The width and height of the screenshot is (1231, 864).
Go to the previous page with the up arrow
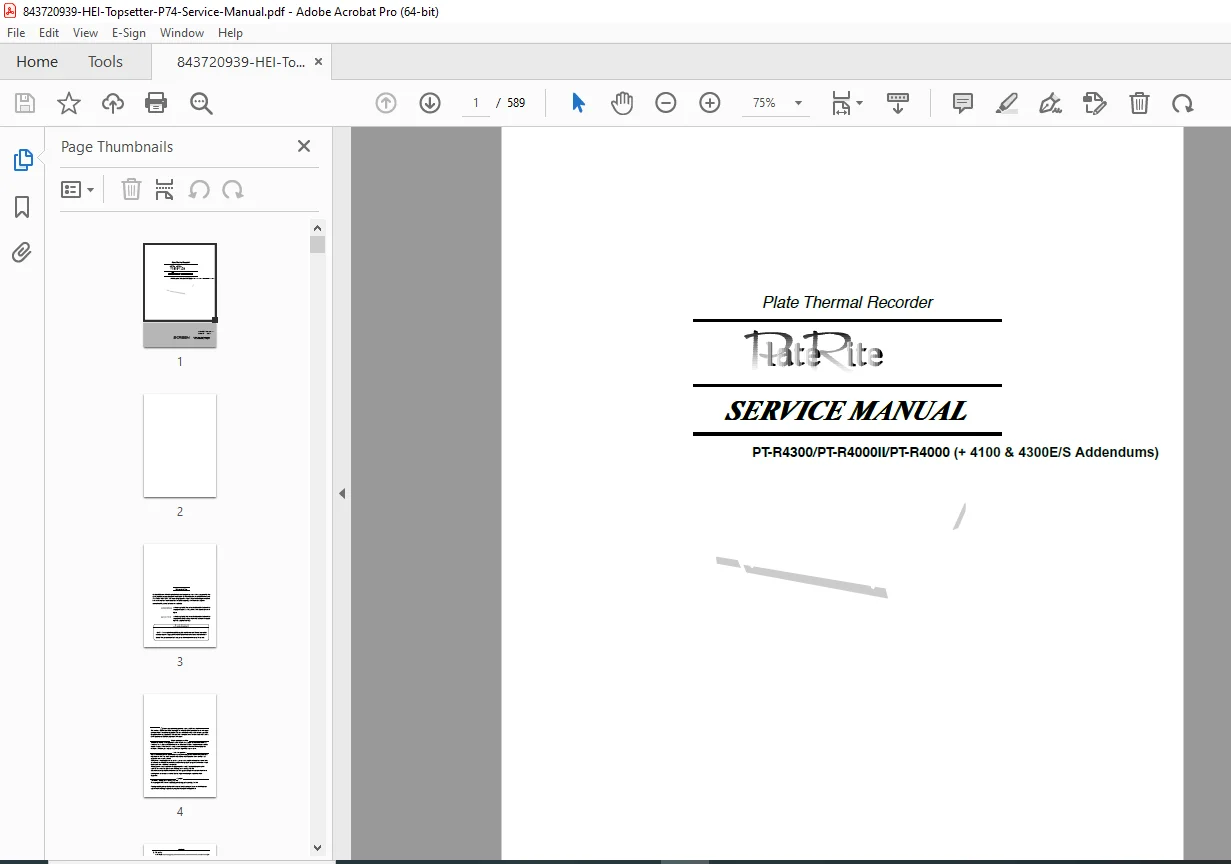(x=386, y=103)
